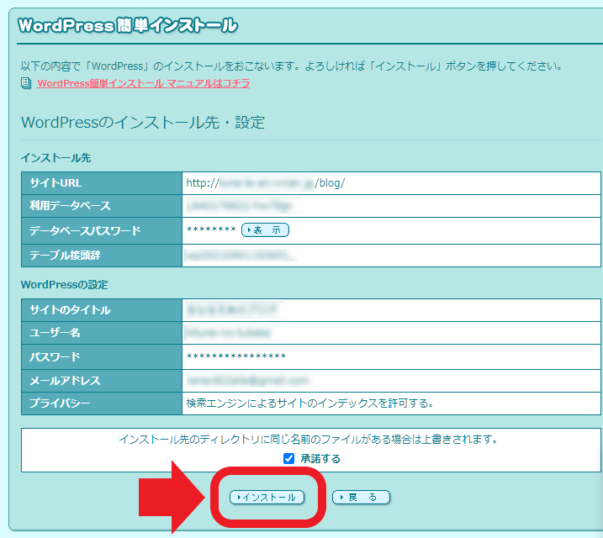Toggle the 承諾する checkbox

click(x=288, y=458)
